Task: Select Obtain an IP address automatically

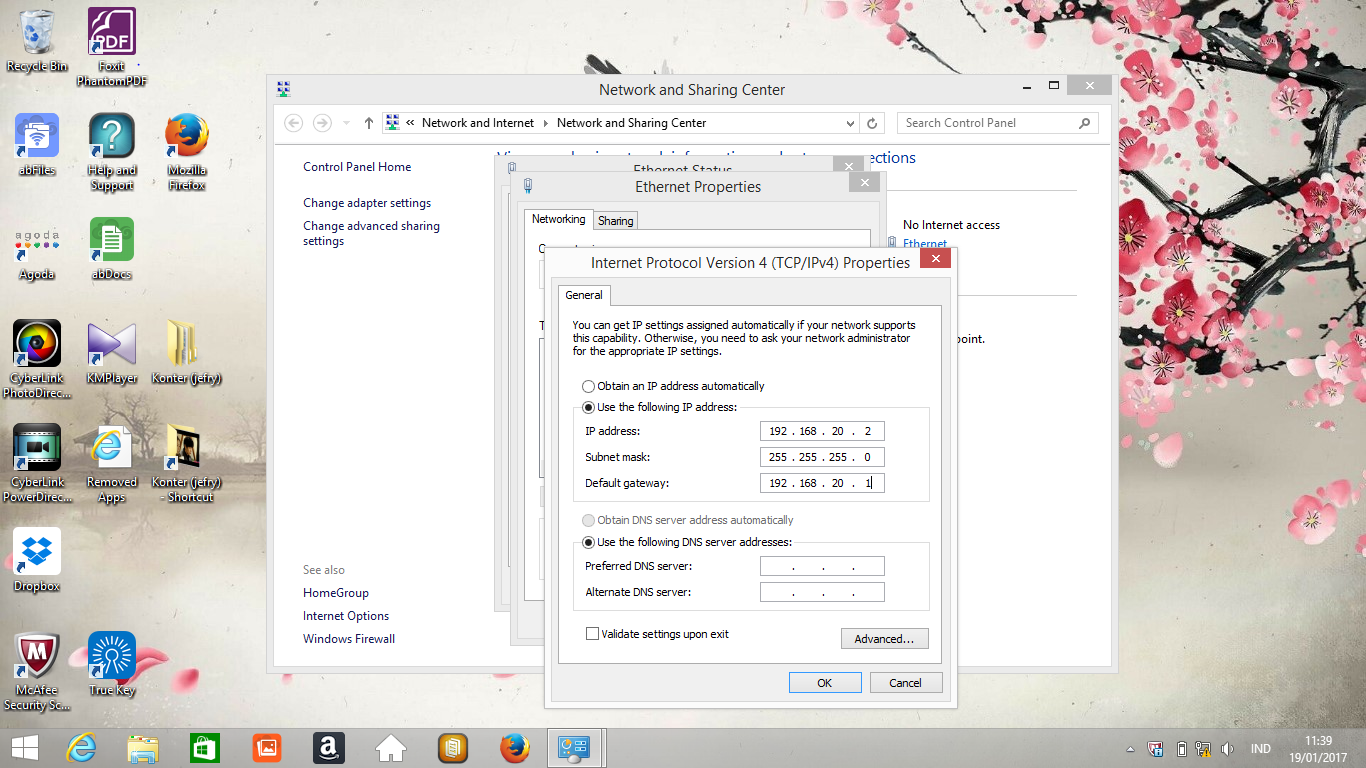Action: [588, 386]
